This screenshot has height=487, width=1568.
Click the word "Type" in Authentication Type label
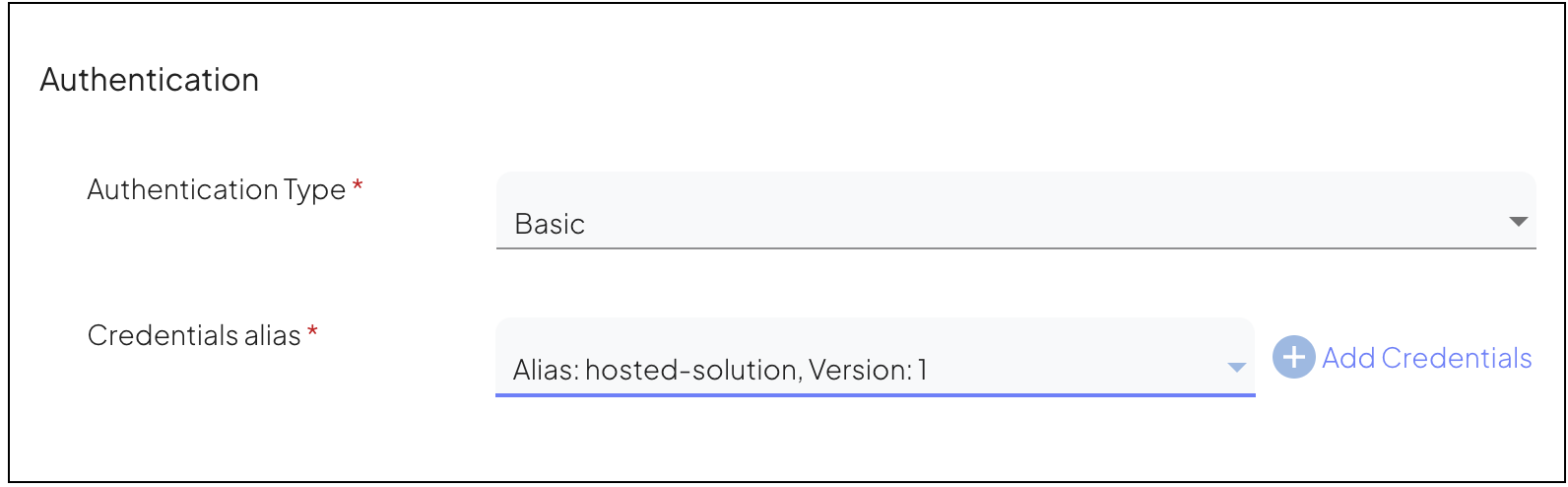315,189
